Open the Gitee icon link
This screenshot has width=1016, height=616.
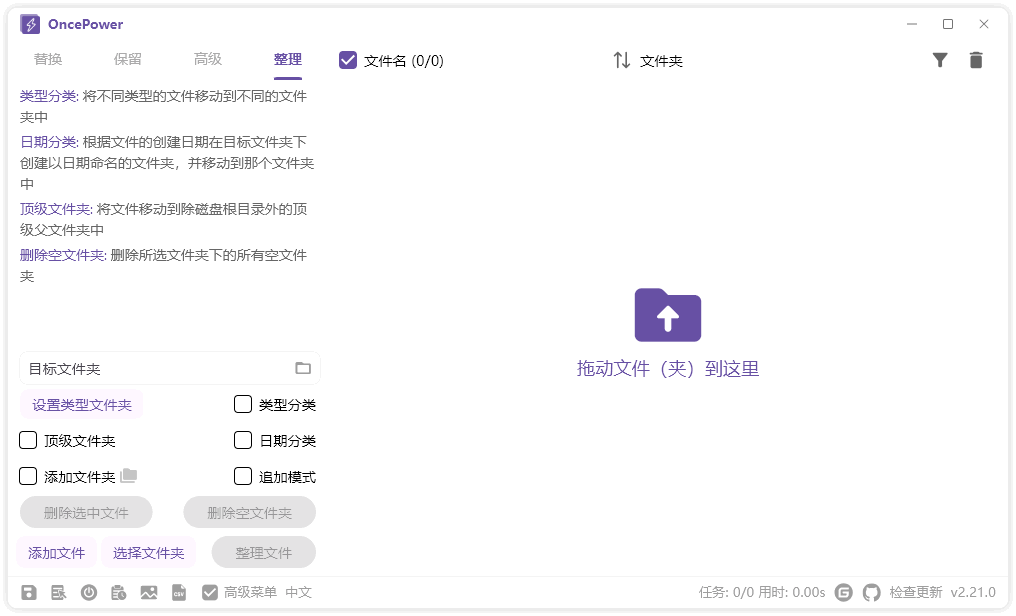[844, 592]
